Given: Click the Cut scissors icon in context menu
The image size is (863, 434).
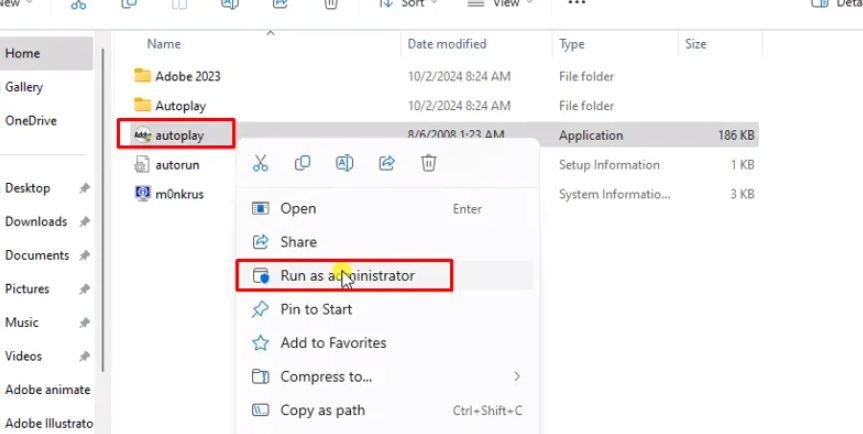Looking at the screenshot, I should [261, 163].
